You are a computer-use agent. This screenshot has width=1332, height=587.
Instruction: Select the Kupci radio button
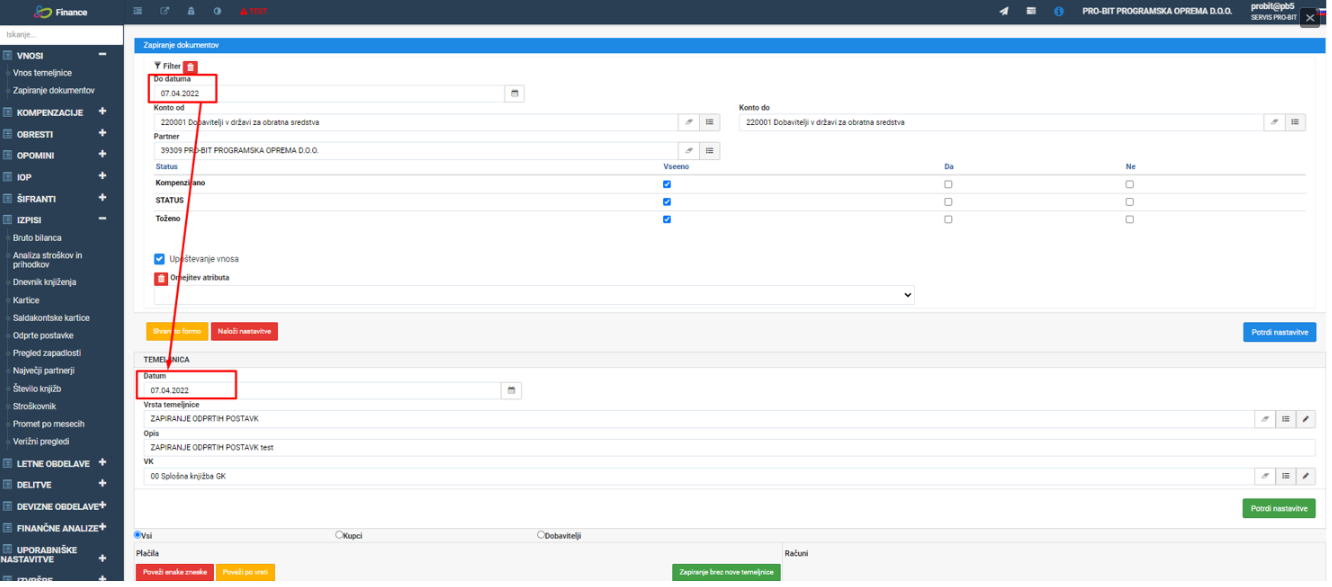[339, 535]
